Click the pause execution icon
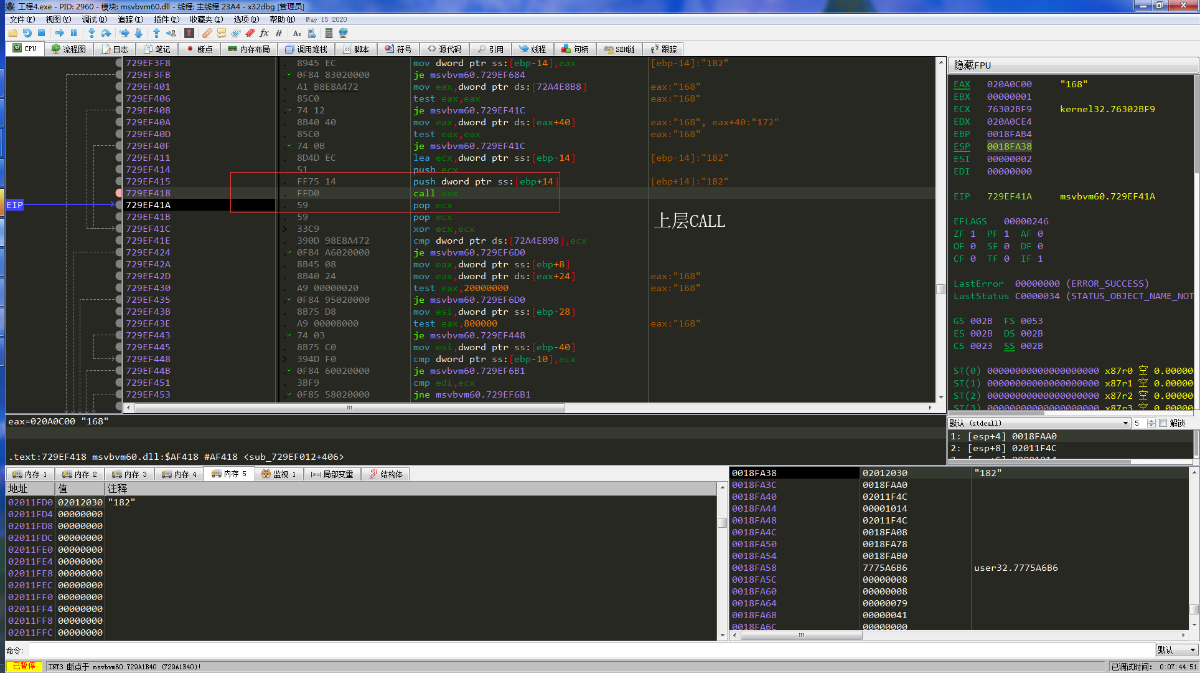 pyautogui.click(x=74, y=33)
